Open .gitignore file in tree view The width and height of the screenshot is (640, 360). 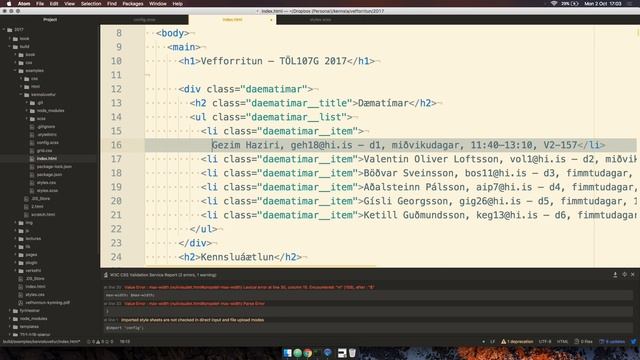[46, 127]
